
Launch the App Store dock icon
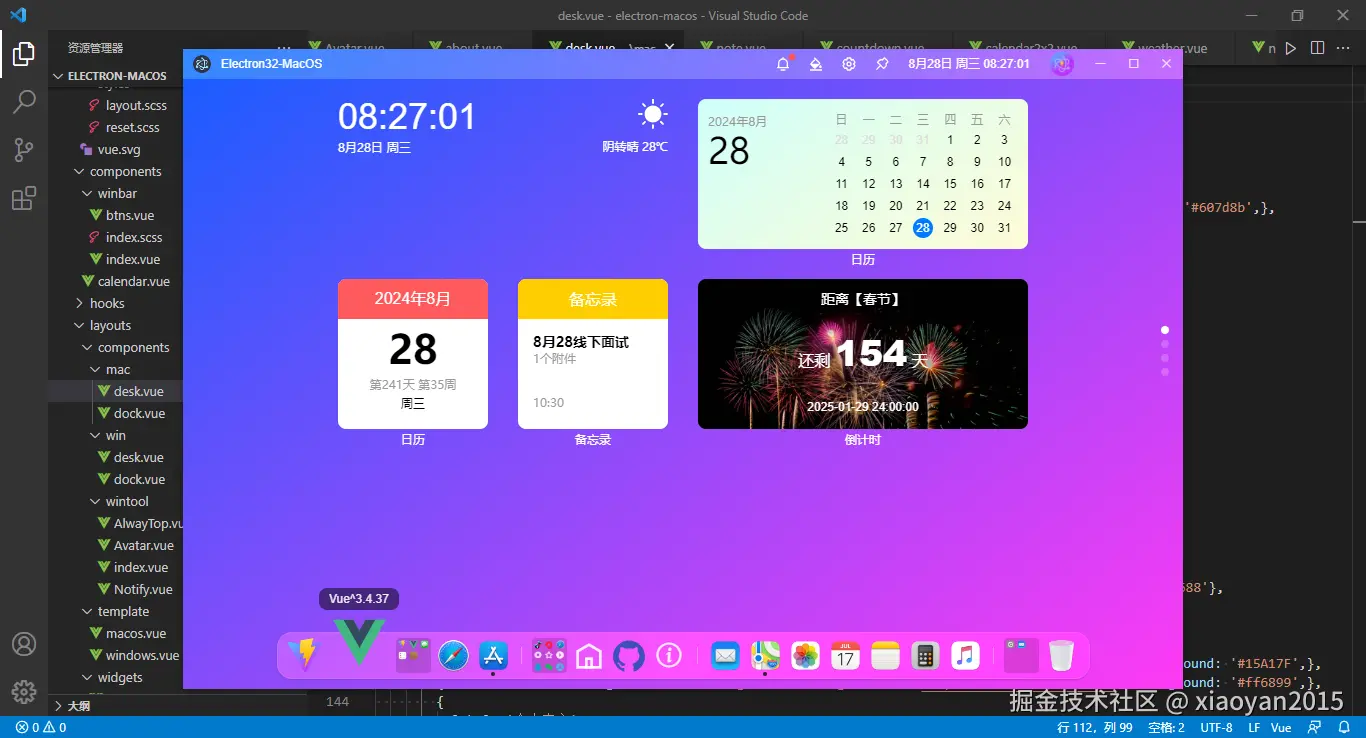tap(493, 656)
